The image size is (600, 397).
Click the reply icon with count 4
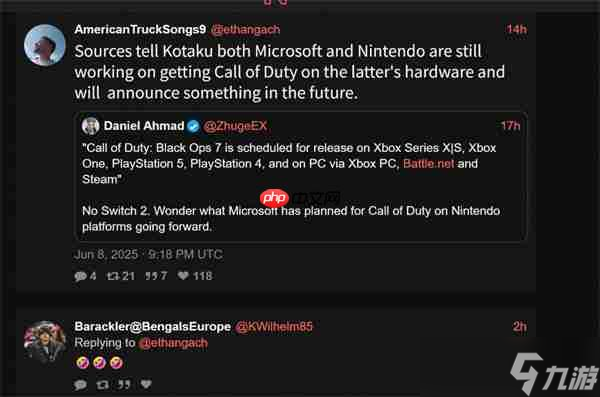click(x=80, y=276)
